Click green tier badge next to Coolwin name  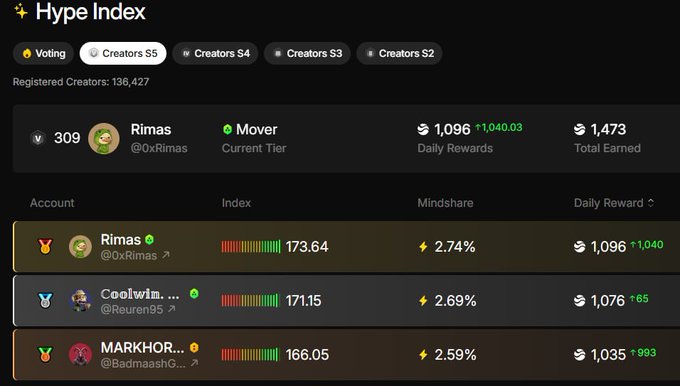click(194, 294)
